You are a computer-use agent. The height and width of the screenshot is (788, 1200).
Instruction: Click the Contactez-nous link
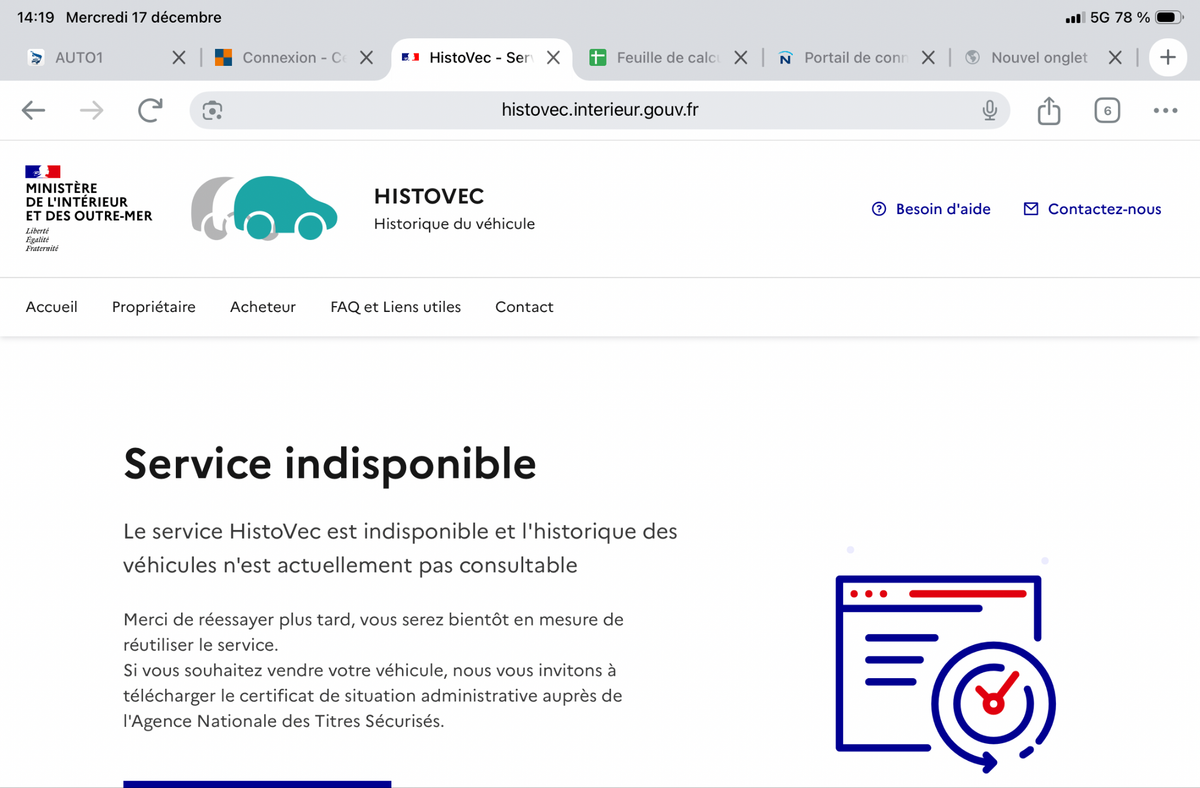1092,209
